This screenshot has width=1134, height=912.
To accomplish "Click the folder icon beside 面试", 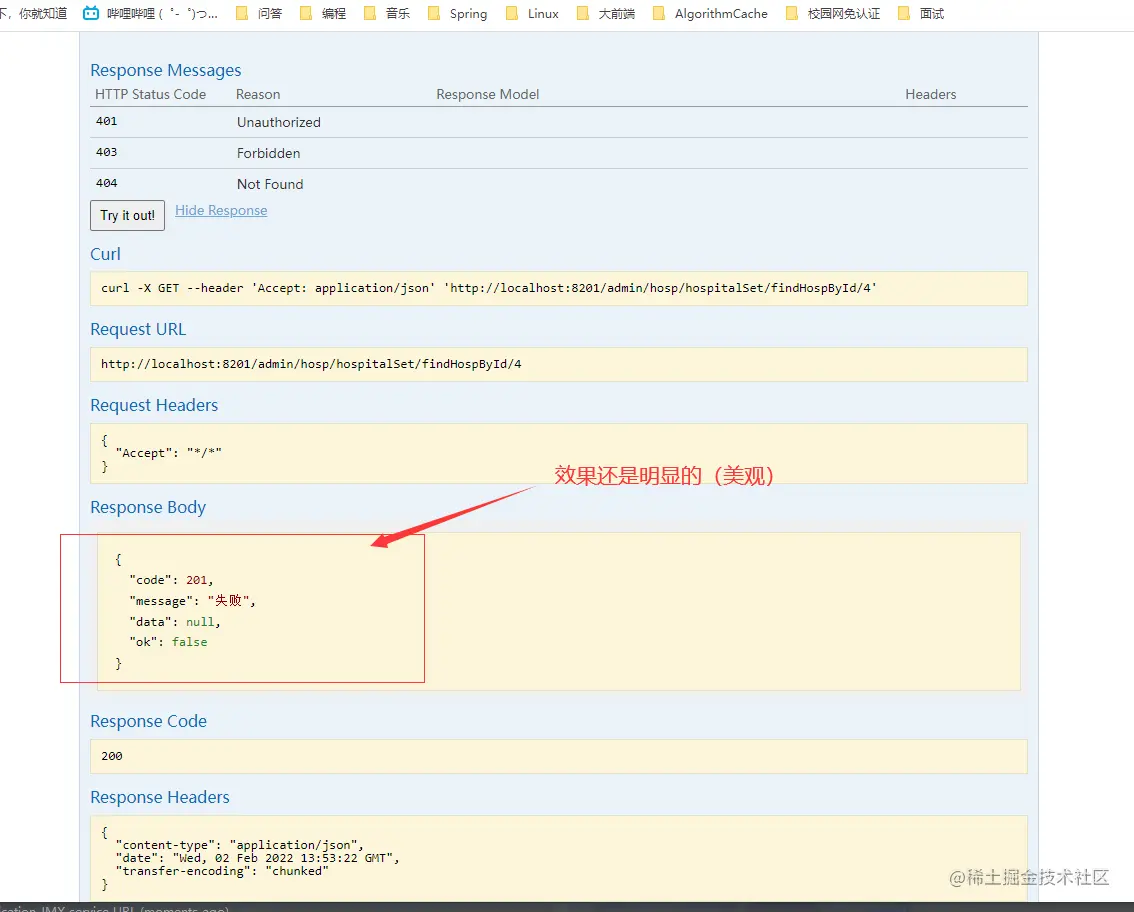I will pyautogui.click(x=904, y=13).
